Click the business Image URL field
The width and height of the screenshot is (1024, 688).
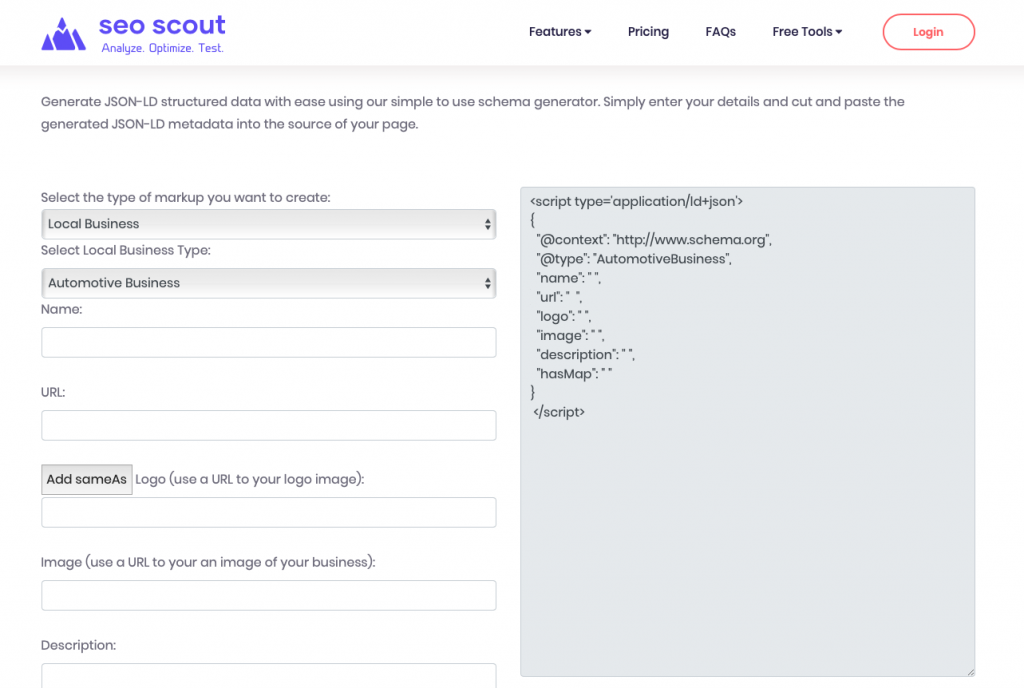pyautogui.click(x=268, y=595)
